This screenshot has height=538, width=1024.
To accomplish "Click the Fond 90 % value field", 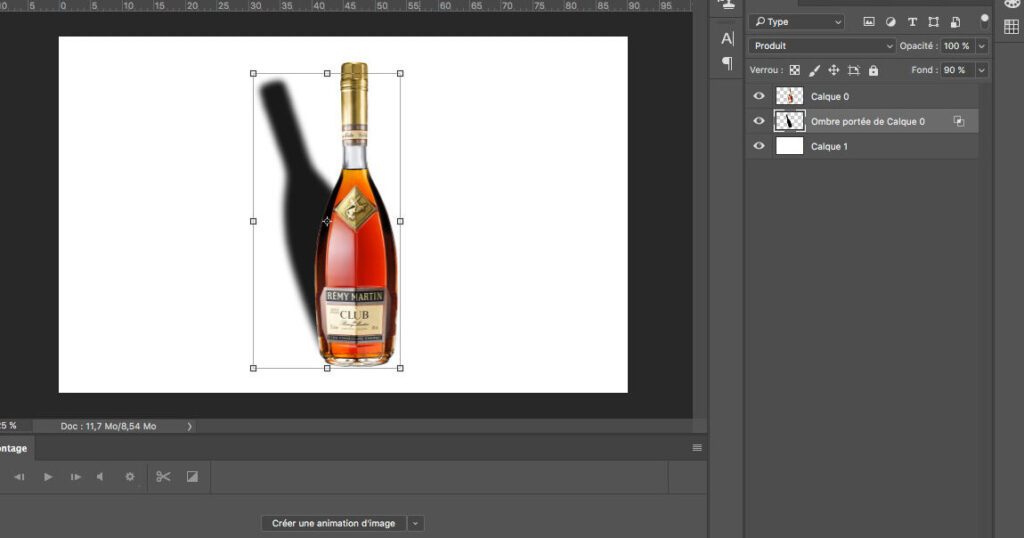I will (x=957, y=70).
